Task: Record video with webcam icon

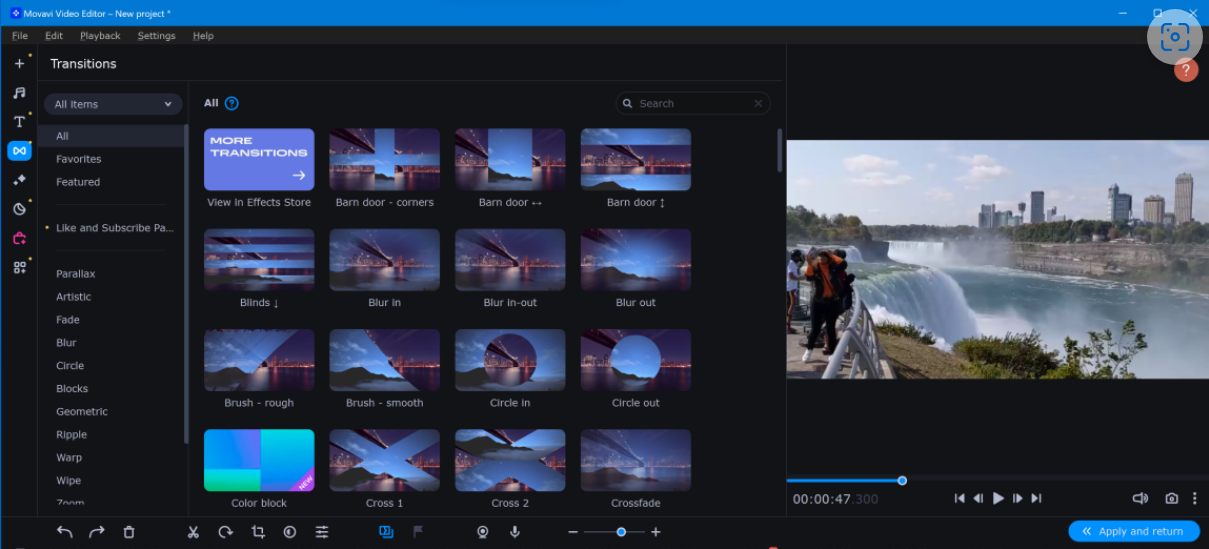Action: click(483, 532)
